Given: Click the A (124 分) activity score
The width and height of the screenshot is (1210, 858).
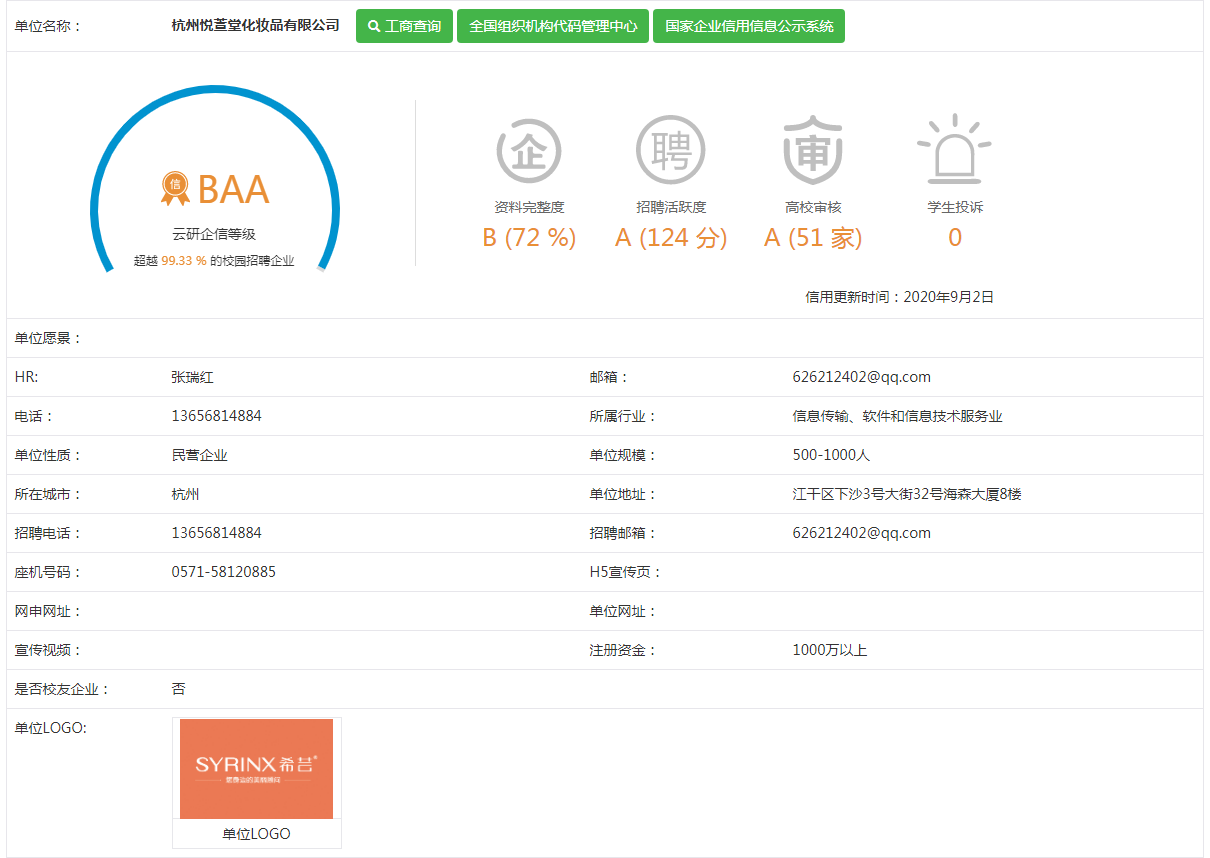Looking at the screenshot, I should pos(671,238).
